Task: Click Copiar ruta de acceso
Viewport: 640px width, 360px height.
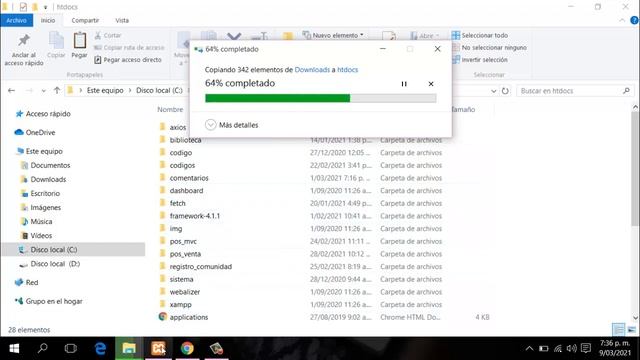Action: pos(129,48)
